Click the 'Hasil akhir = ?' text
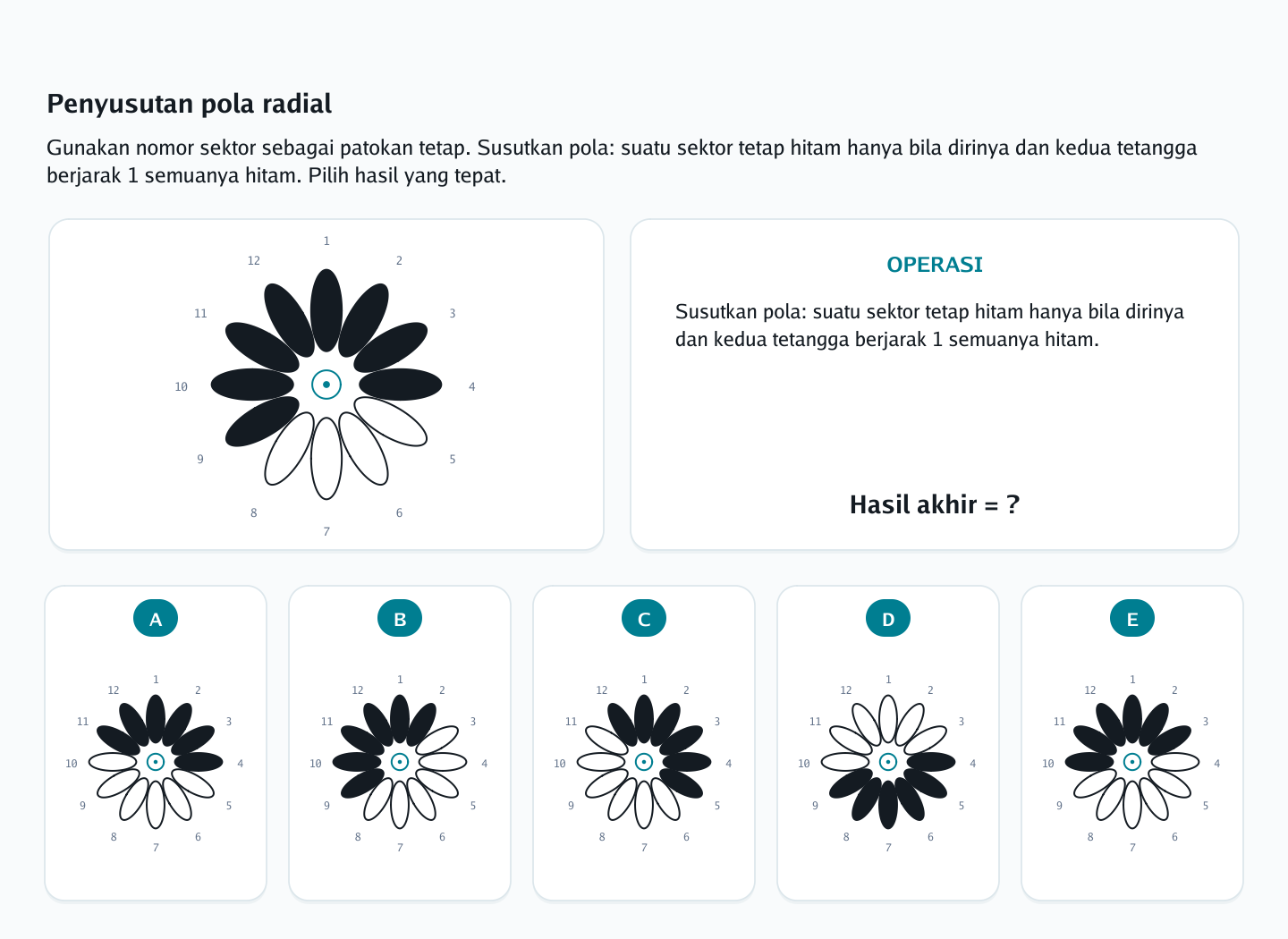This screenshot has height=939, width=1288. 935,504
